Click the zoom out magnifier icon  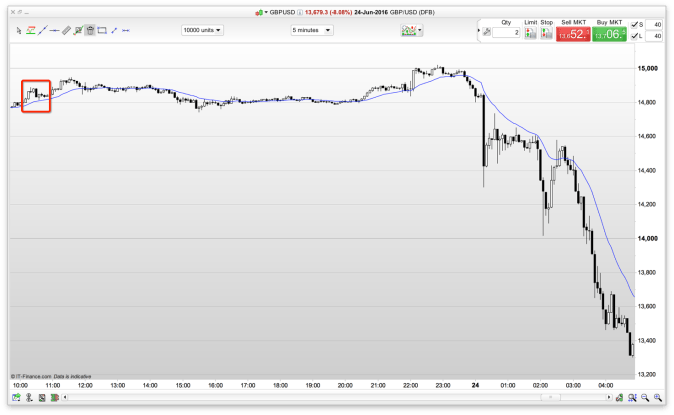pos(646,397)
